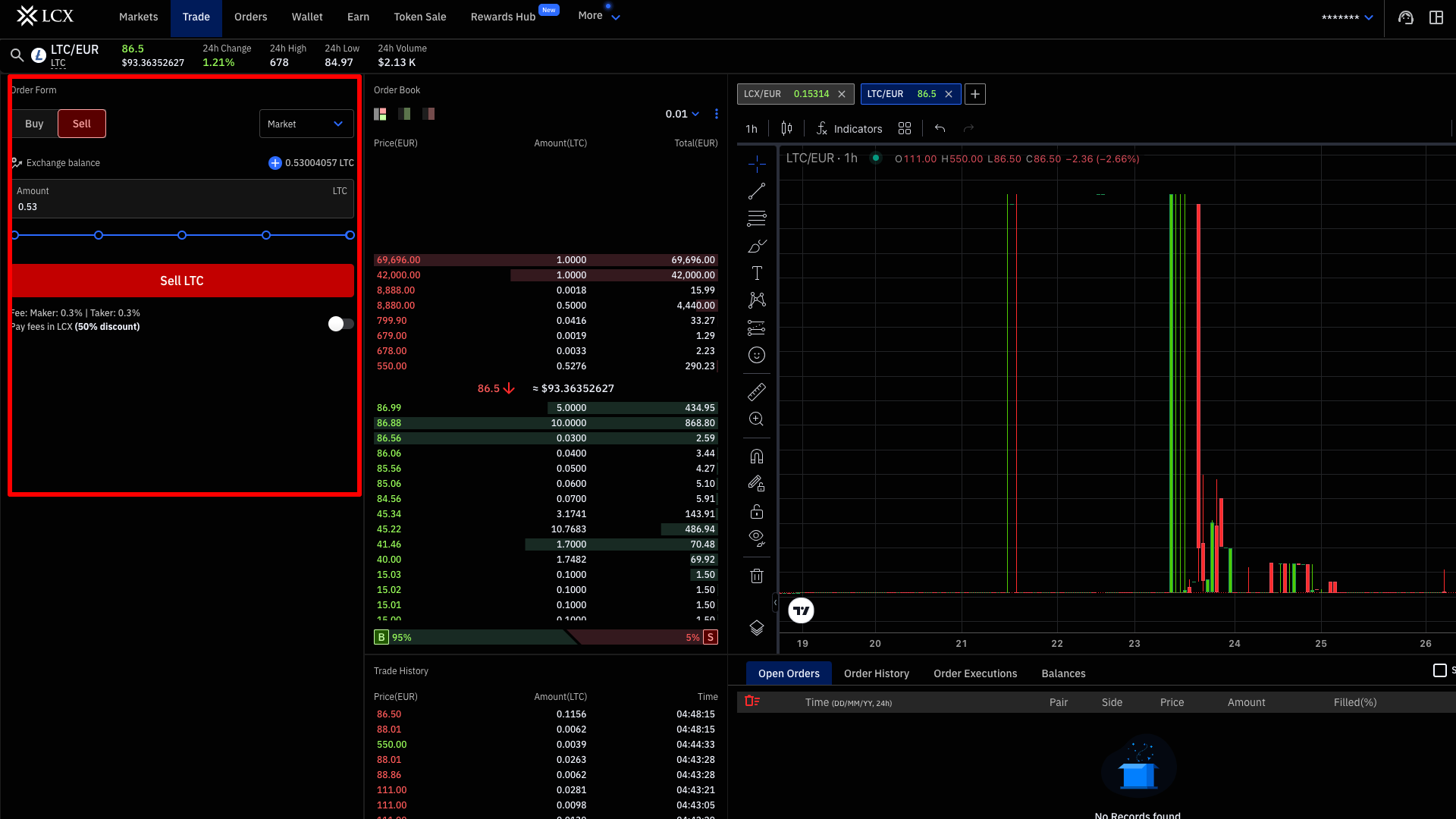Undo the last chart action

[940, 128]
